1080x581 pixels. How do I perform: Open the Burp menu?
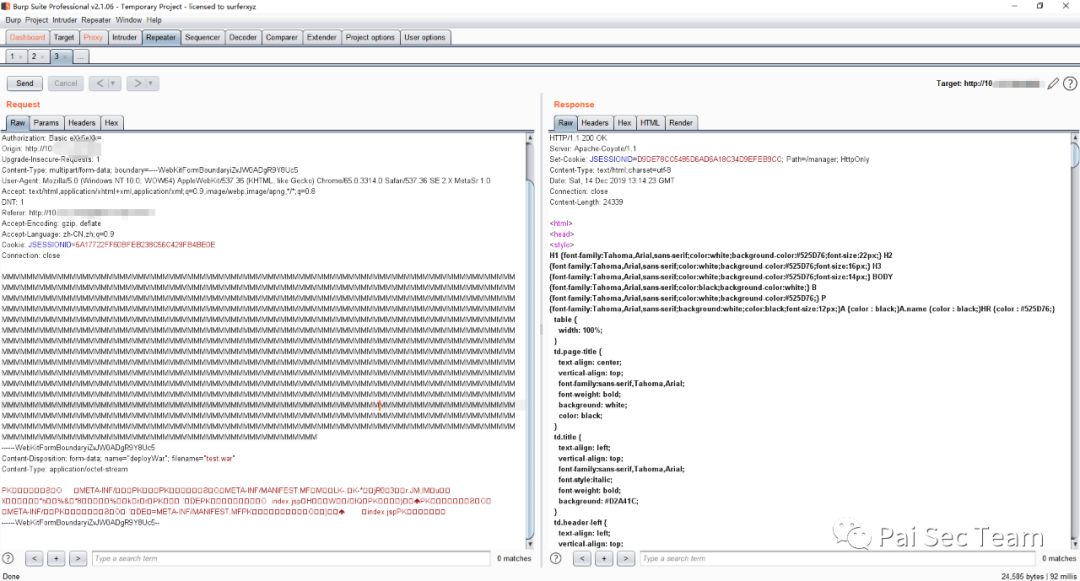13,20
